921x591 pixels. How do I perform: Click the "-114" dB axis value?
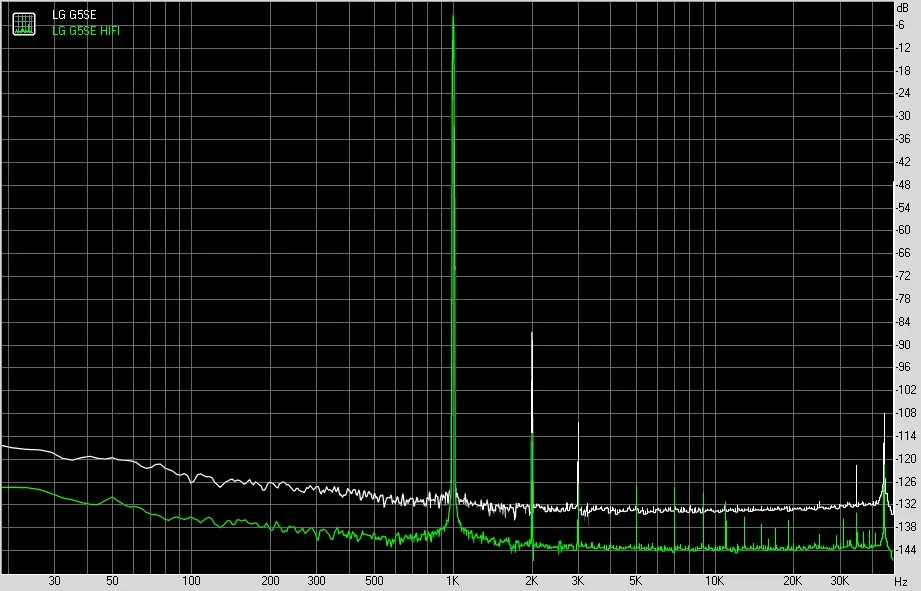905,435
